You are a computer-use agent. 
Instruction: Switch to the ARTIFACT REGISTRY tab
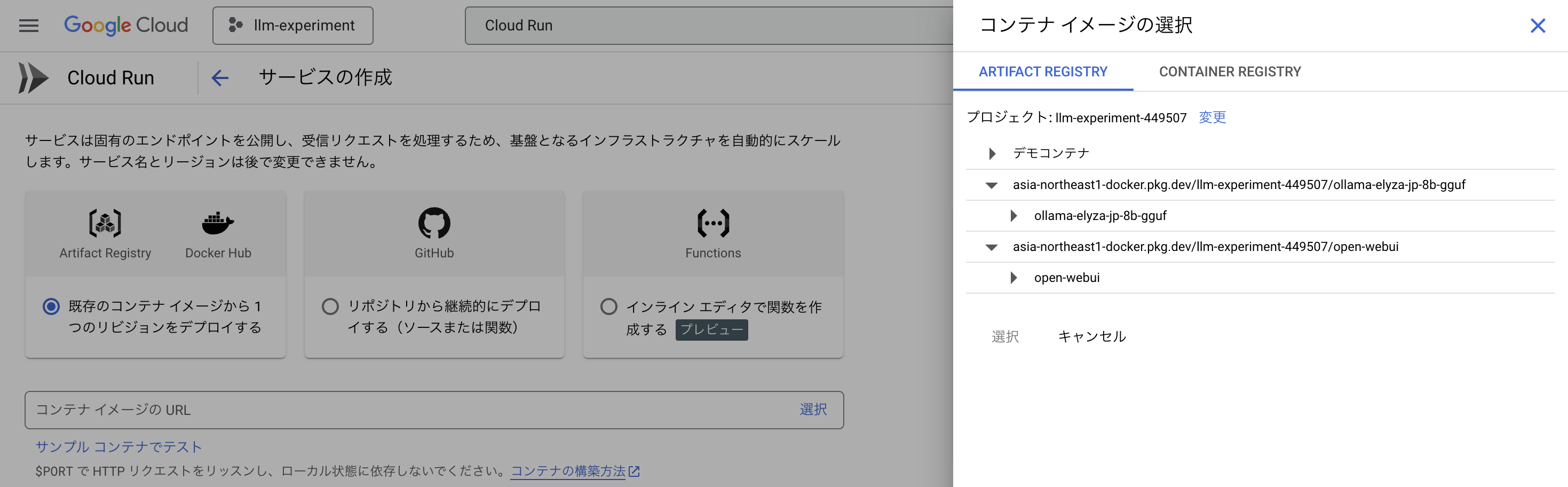pos(1043,72)
